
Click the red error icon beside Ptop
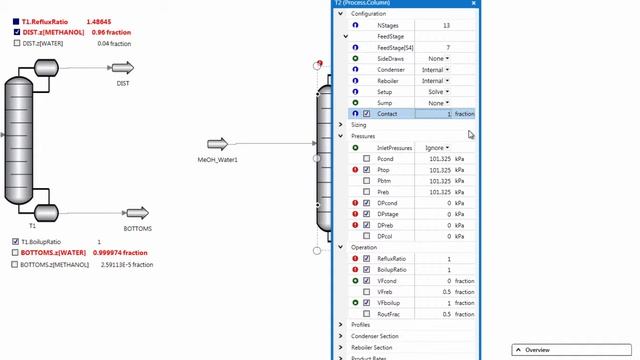point(355,170)
